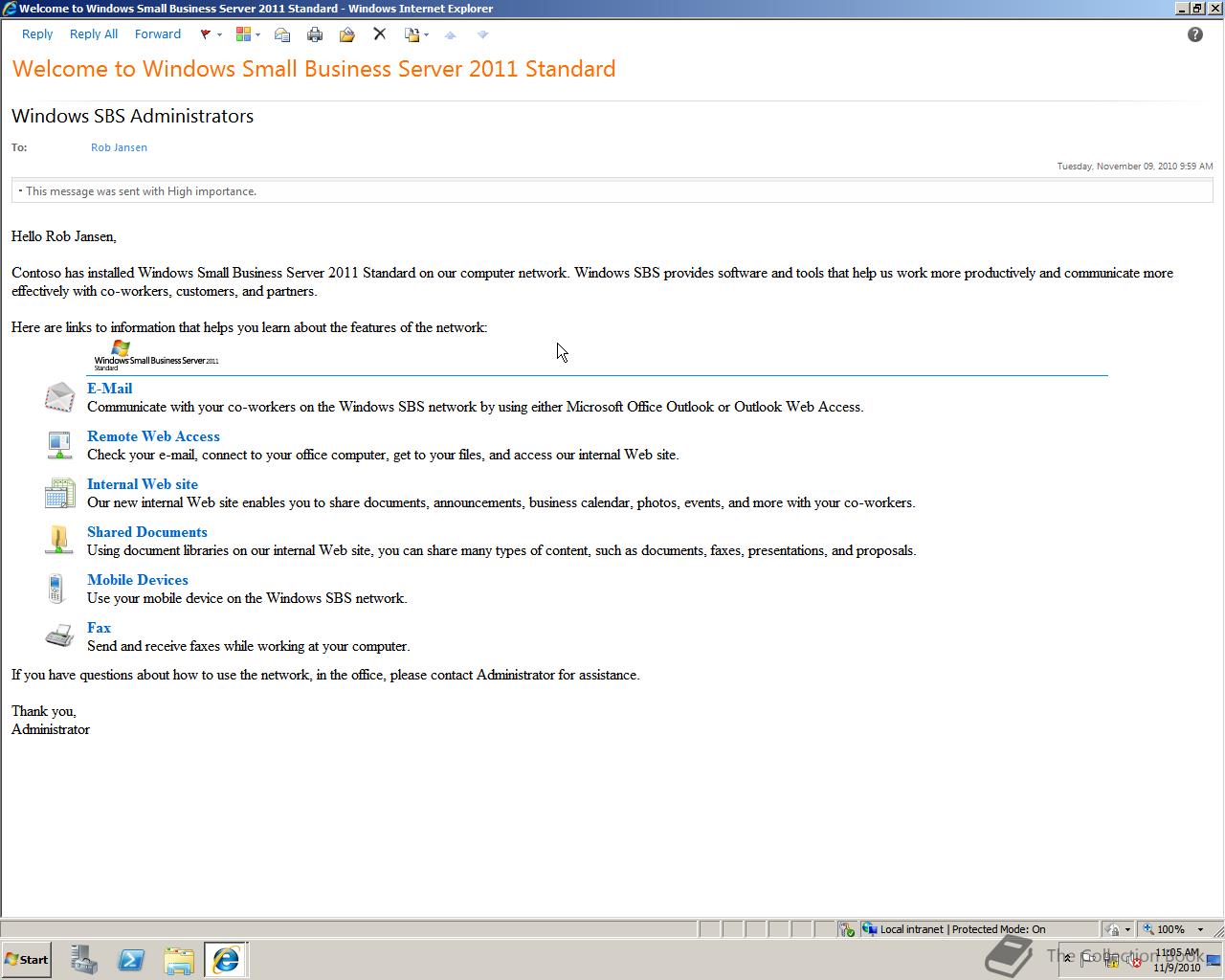Open the Start menu
This screenshot has height=980, width=1225.
[x=26, y=959]
